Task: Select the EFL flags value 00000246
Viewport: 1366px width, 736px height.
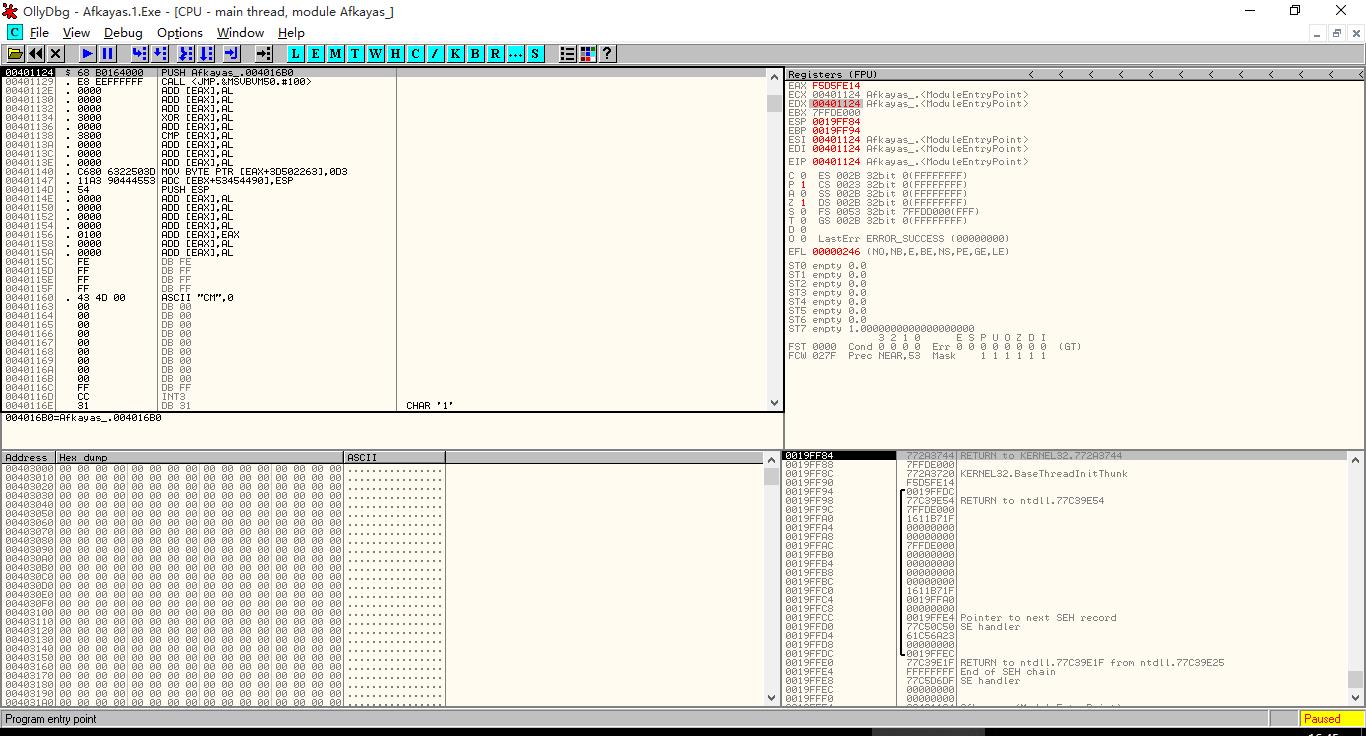Action: [x=836, y=252]
